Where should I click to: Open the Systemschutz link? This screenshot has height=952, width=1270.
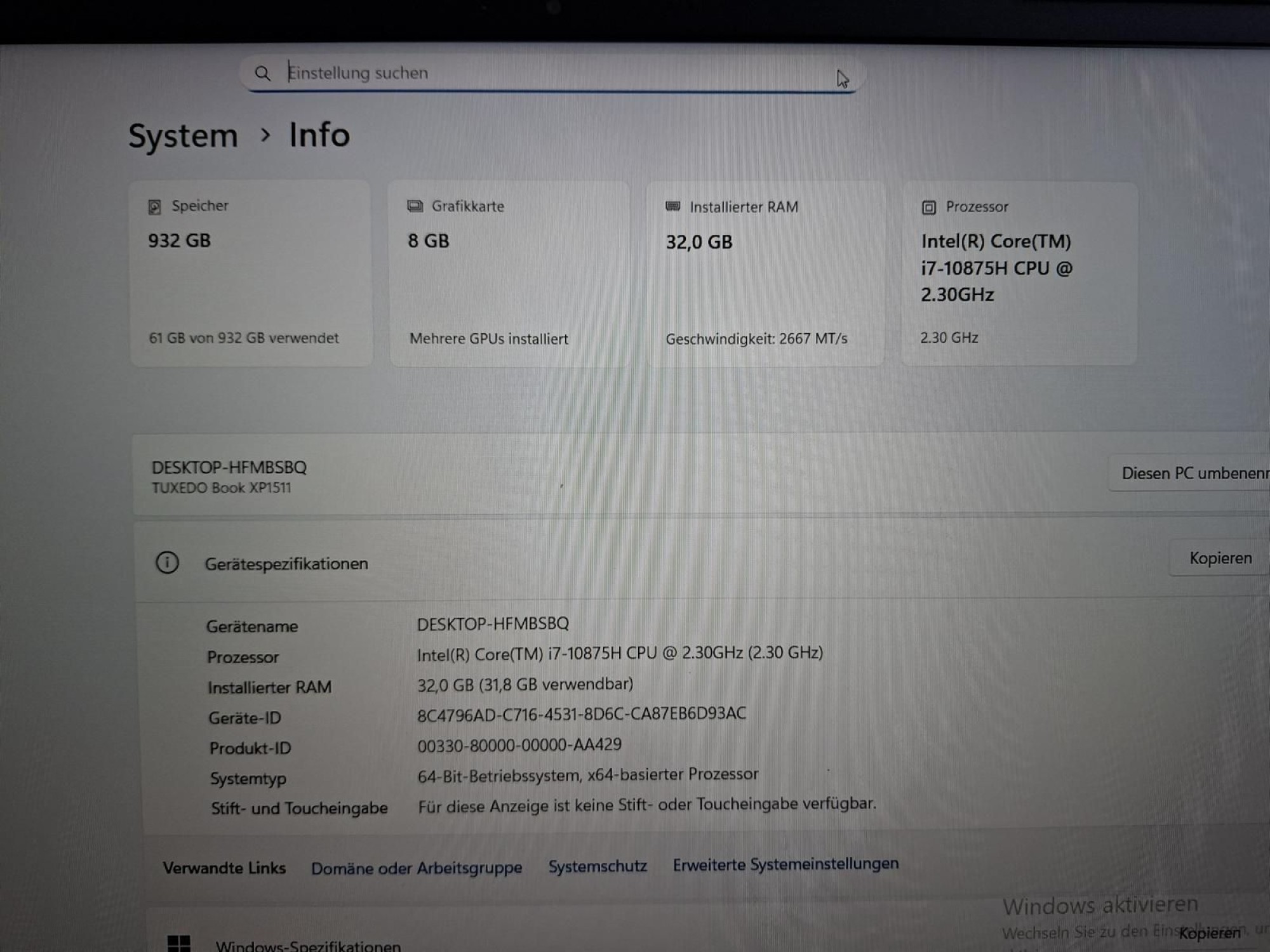point(598,866)
